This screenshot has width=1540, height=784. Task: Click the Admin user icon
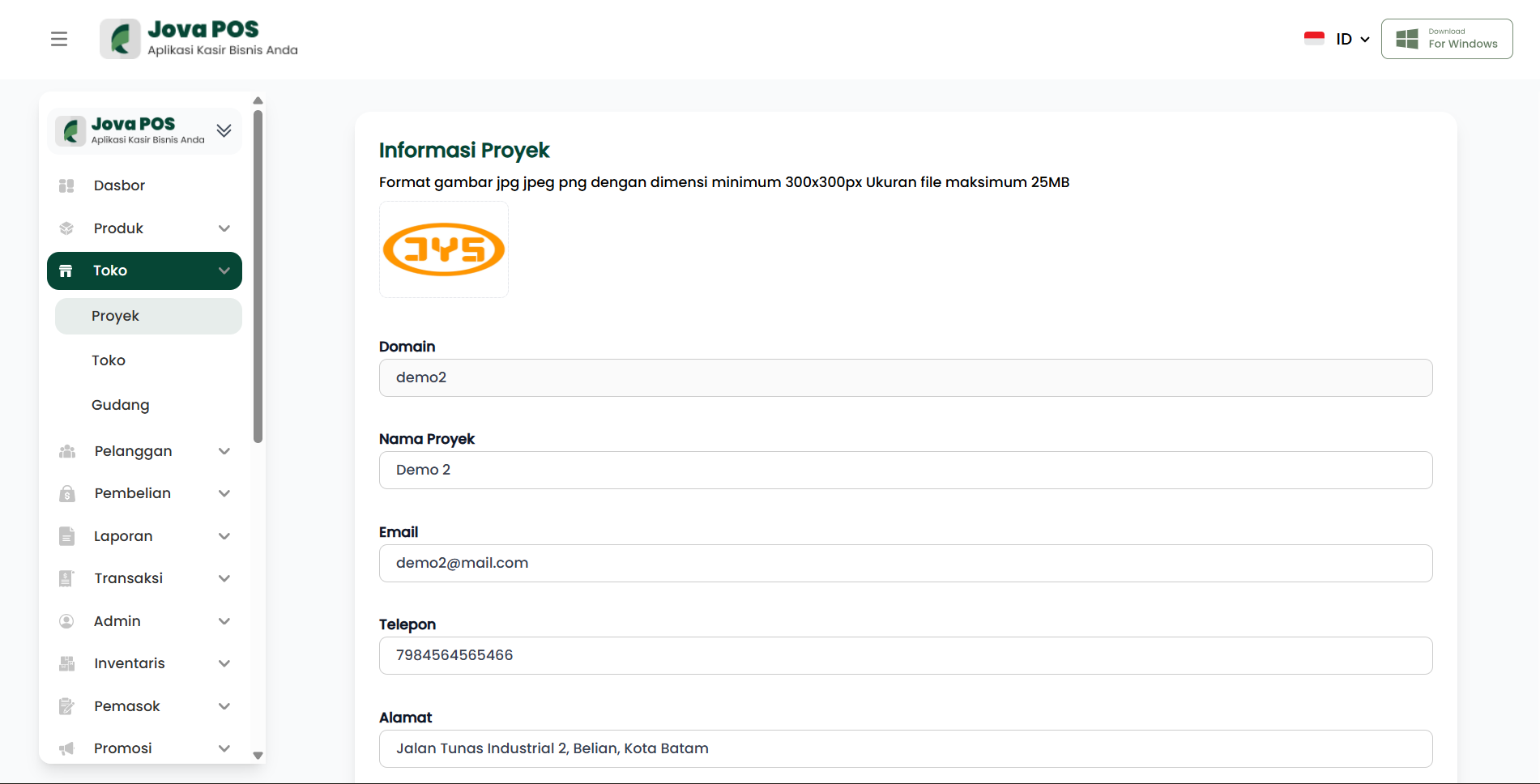pos(66,621)
